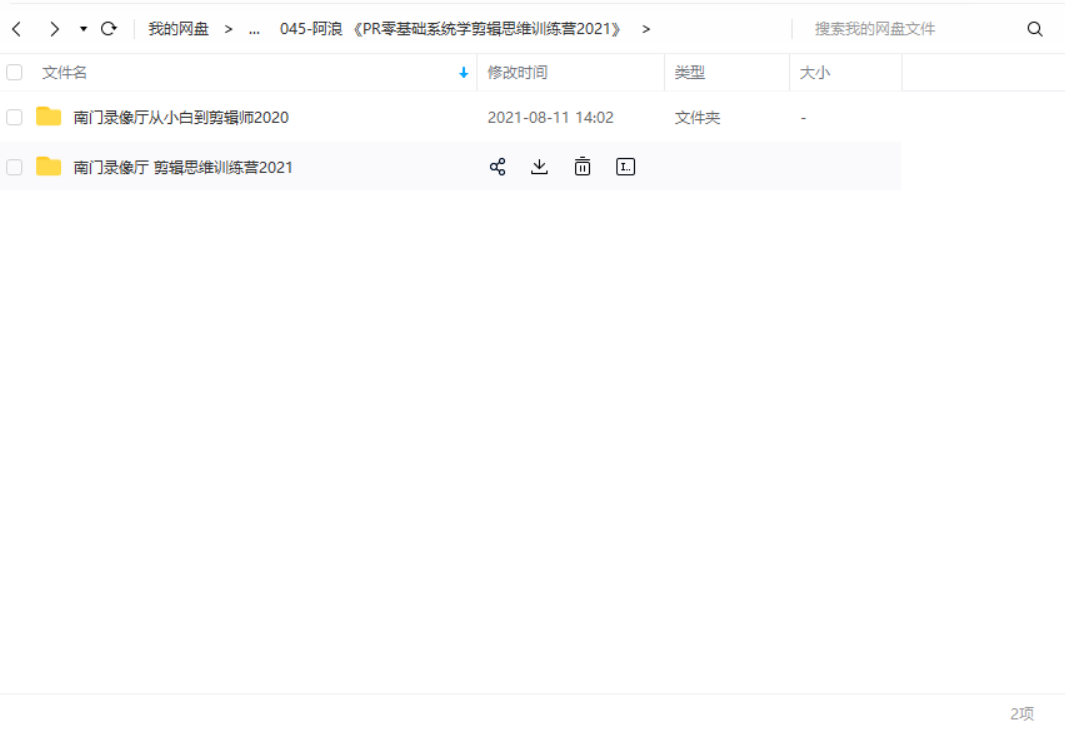
Task: Run search with magnifier icon
Action: pos(1034,29)
